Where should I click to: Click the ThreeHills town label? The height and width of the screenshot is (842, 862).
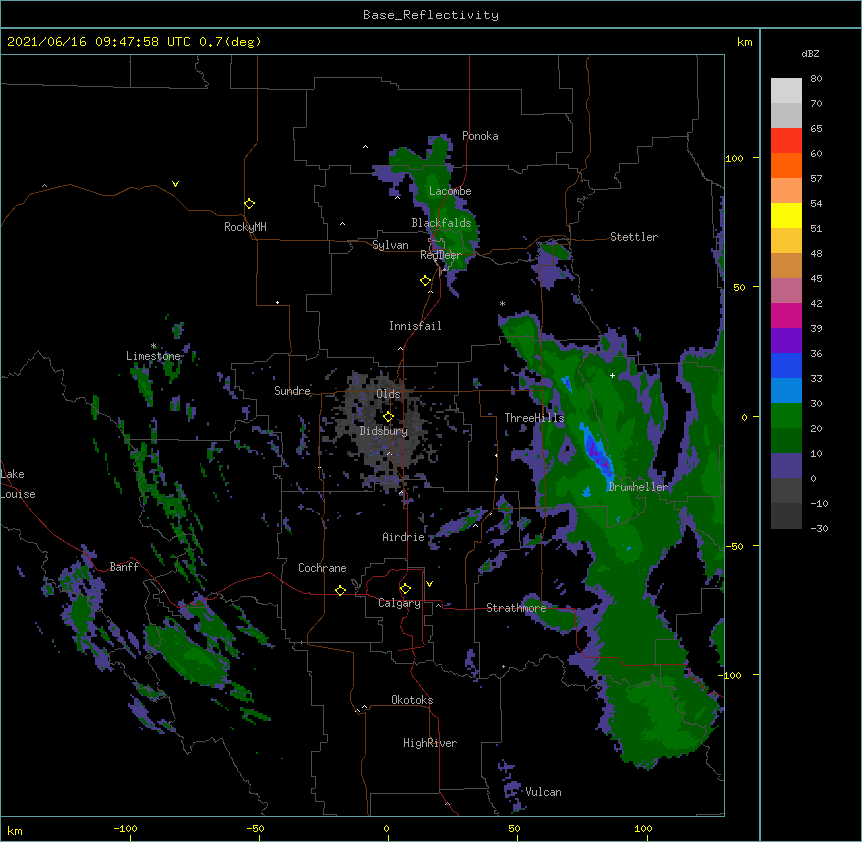(534, 418)
